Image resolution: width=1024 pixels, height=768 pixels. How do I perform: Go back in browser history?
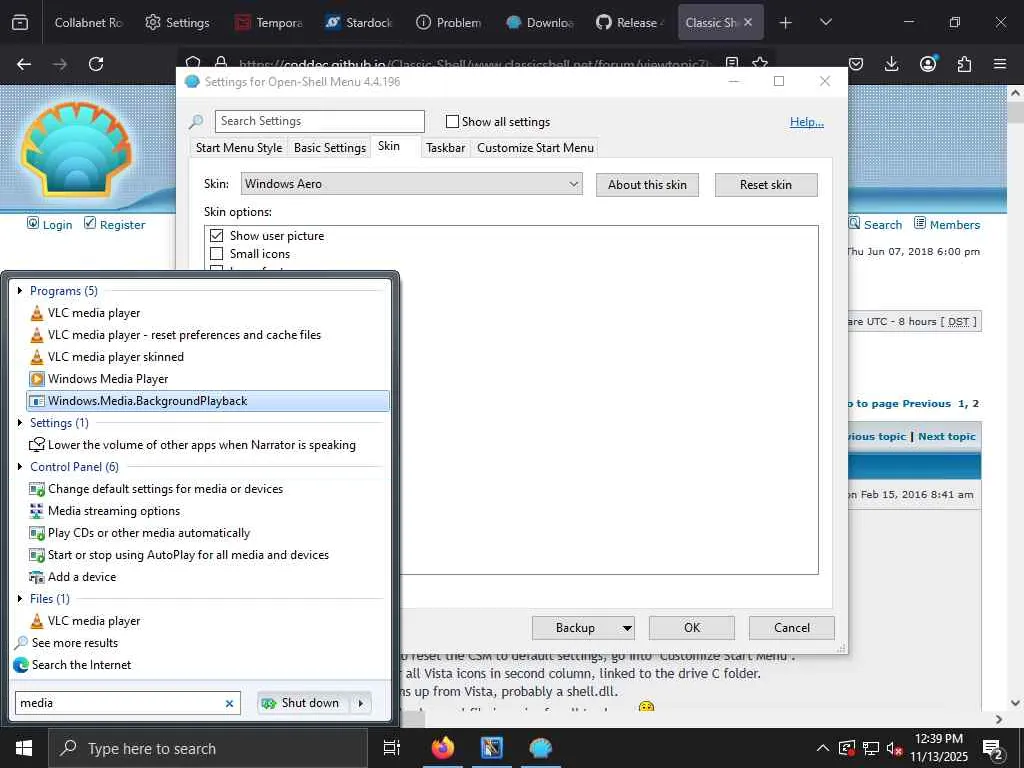[x=24, y=64]
